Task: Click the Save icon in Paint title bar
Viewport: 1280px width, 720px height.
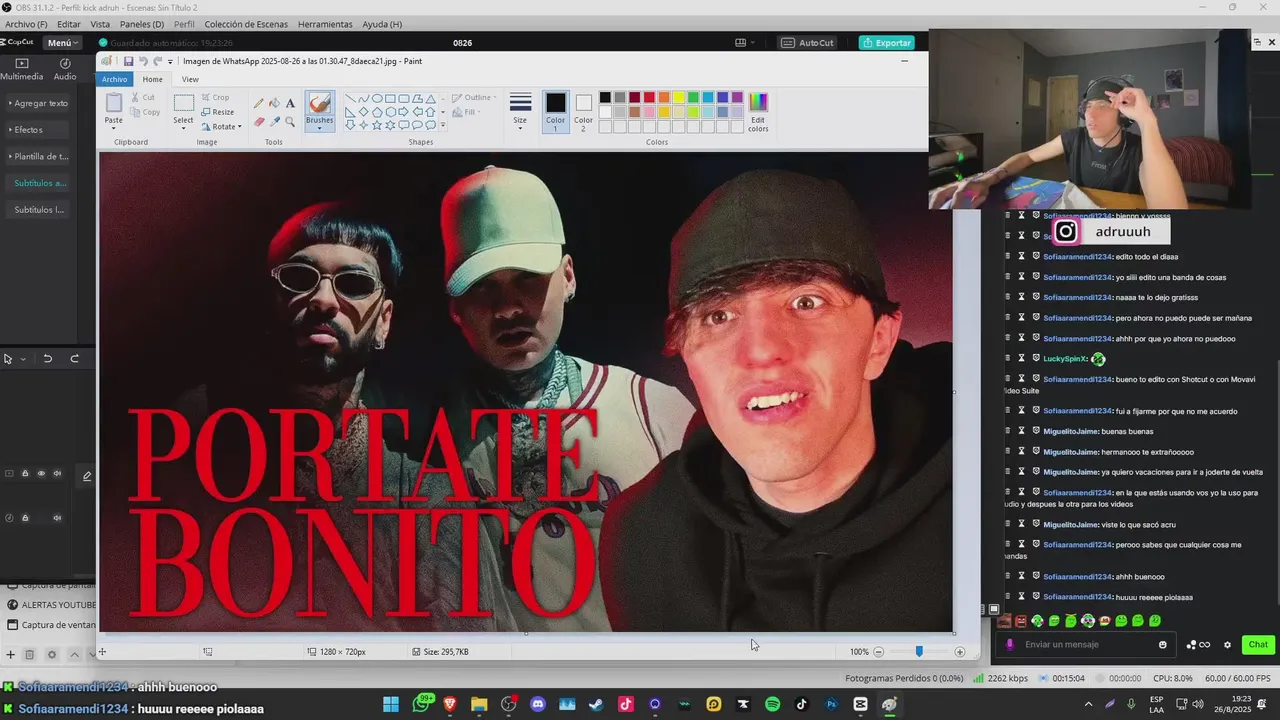Action: [128, 61]
